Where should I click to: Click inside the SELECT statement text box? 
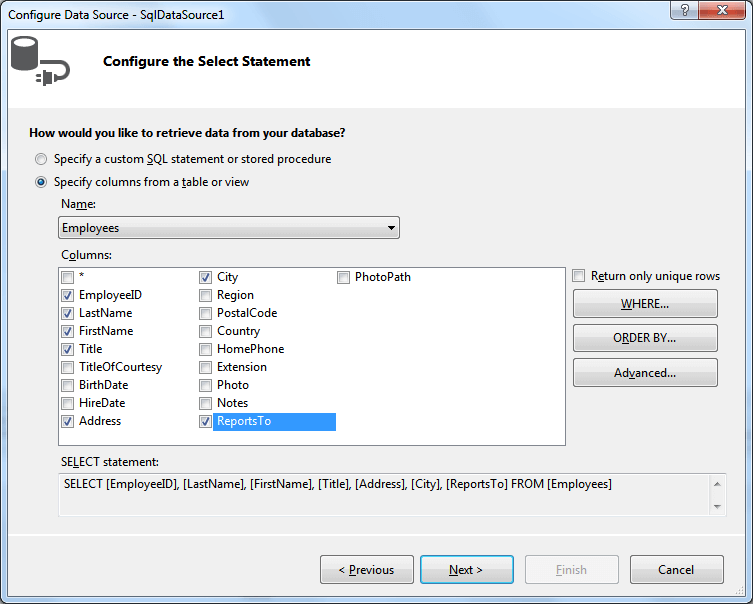point(384,495)
